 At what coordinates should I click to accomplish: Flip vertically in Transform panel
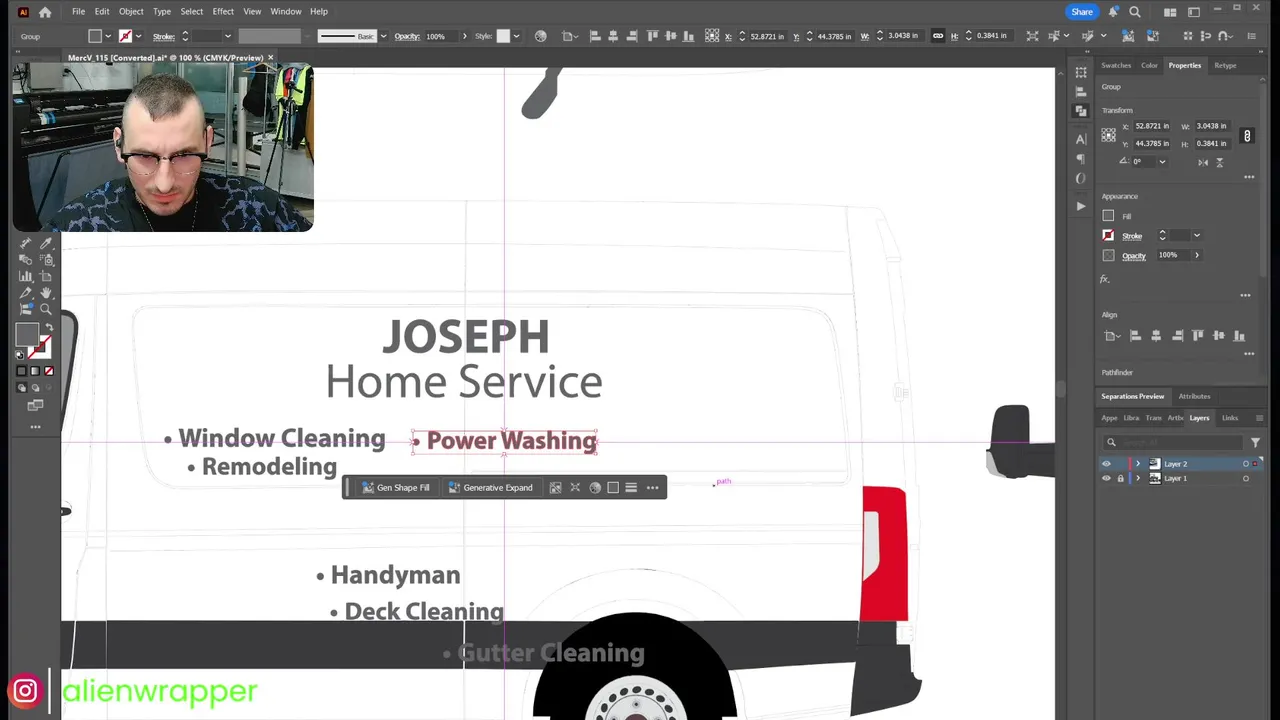(1219, 162)
